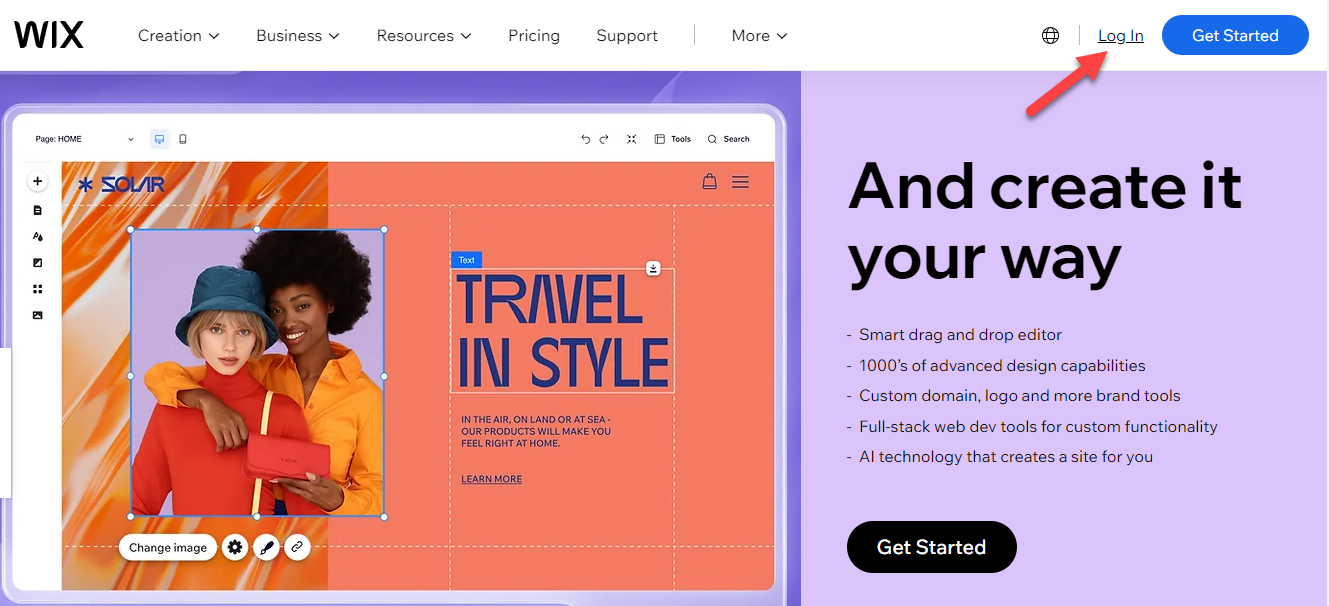Click 1000's of advanced design capabilities text
Screen dimensions: 1329x606
pyautogui.click(x=1002, y=365)
